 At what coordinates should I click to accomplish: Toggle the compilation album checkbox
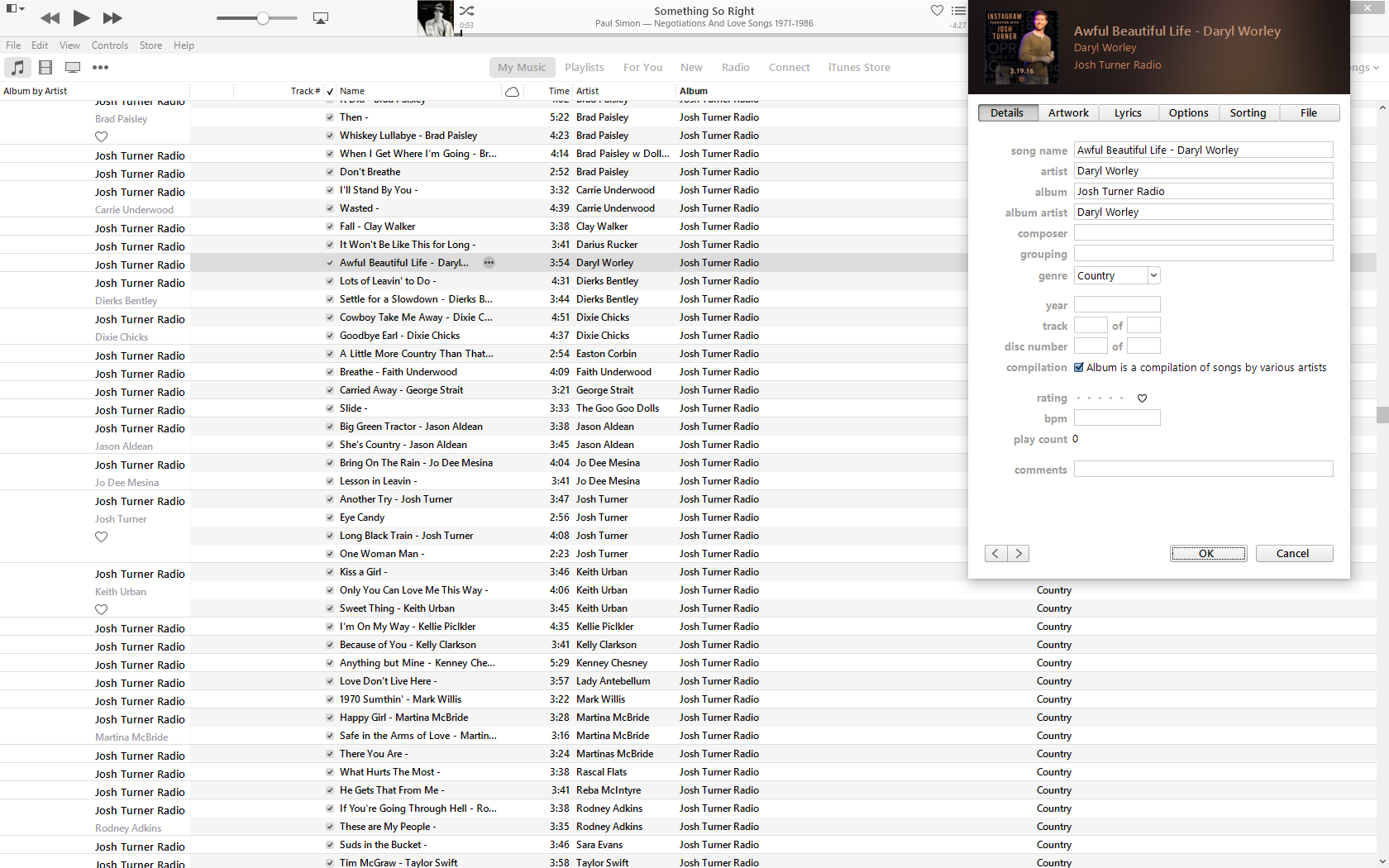click(x=1079, y=368)
